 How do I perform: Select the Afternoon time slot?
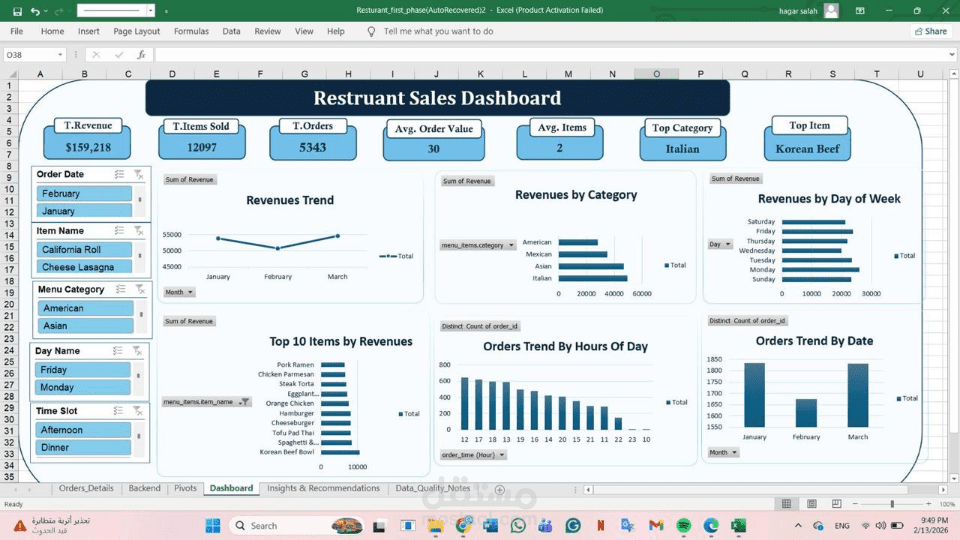(x=83, y=430)
